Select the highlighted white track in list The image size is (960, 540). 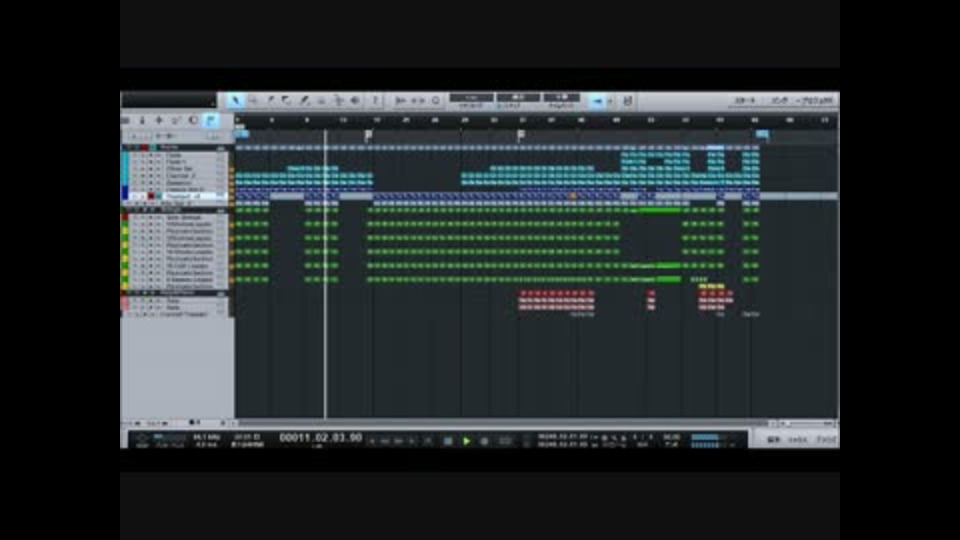pyautogui.click(x=178, y=196)
